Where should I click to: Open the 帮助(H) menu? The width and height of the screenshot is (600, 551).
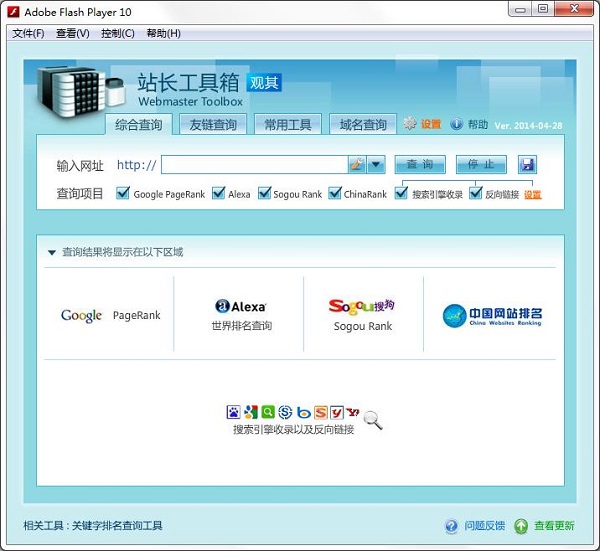[x=163, y=33]
